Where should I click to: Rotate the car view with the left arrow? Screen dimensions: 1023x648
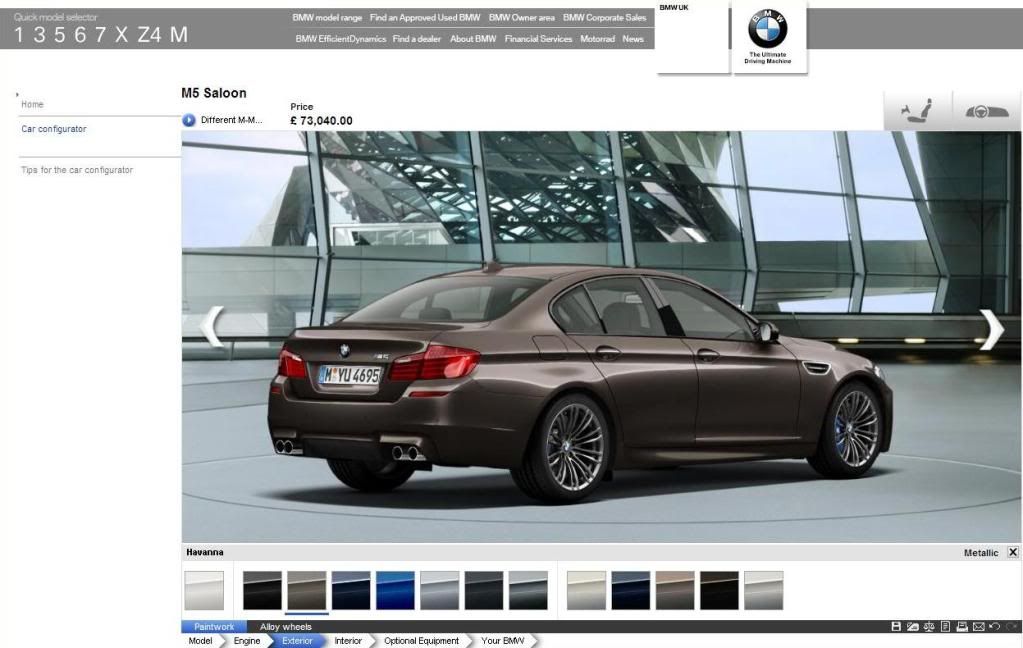(212, 328)
